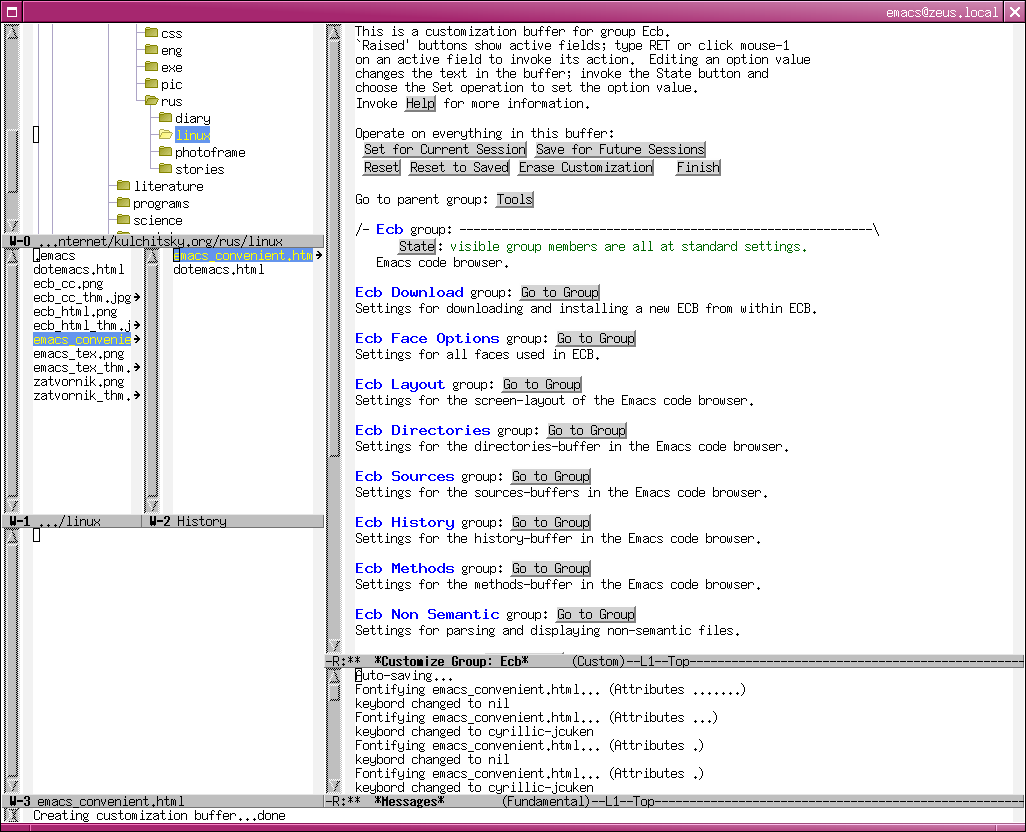Click the photoframe folder icon
1026x832 pixels.
click(165, 152)
